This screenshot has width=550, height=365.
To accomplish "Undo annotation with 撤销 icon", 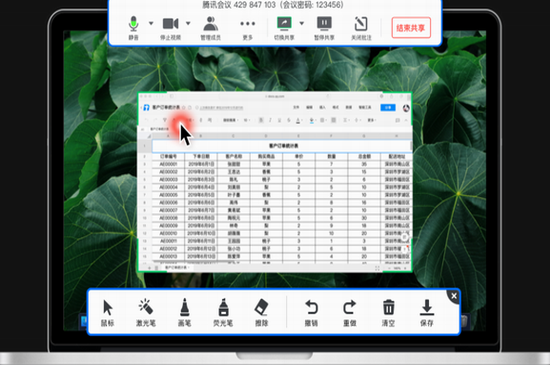I will [x=311, y=313].
